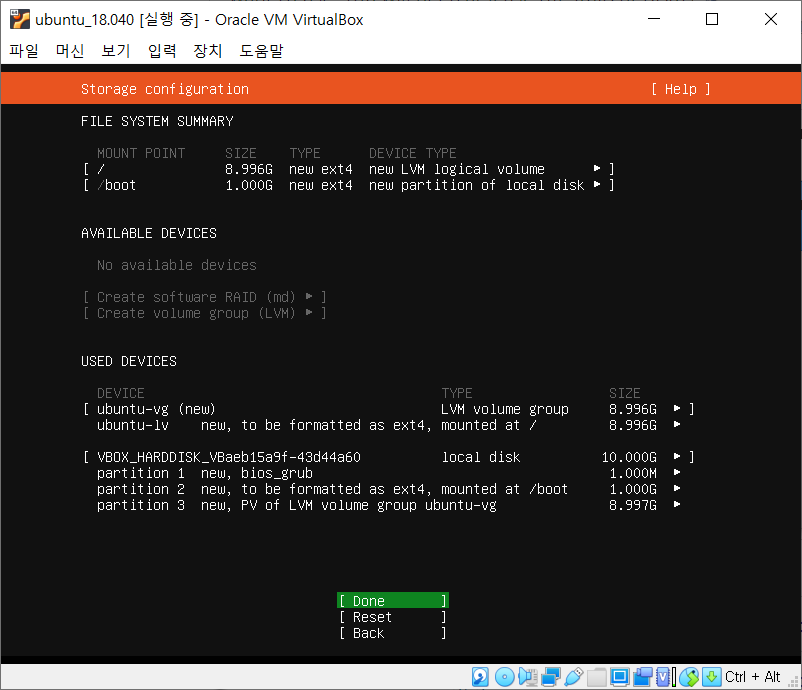Select the VBOX_HARDDISK_VBaeb15a9f-43d44a60 device
802x690 pixels.
(389, 457)
